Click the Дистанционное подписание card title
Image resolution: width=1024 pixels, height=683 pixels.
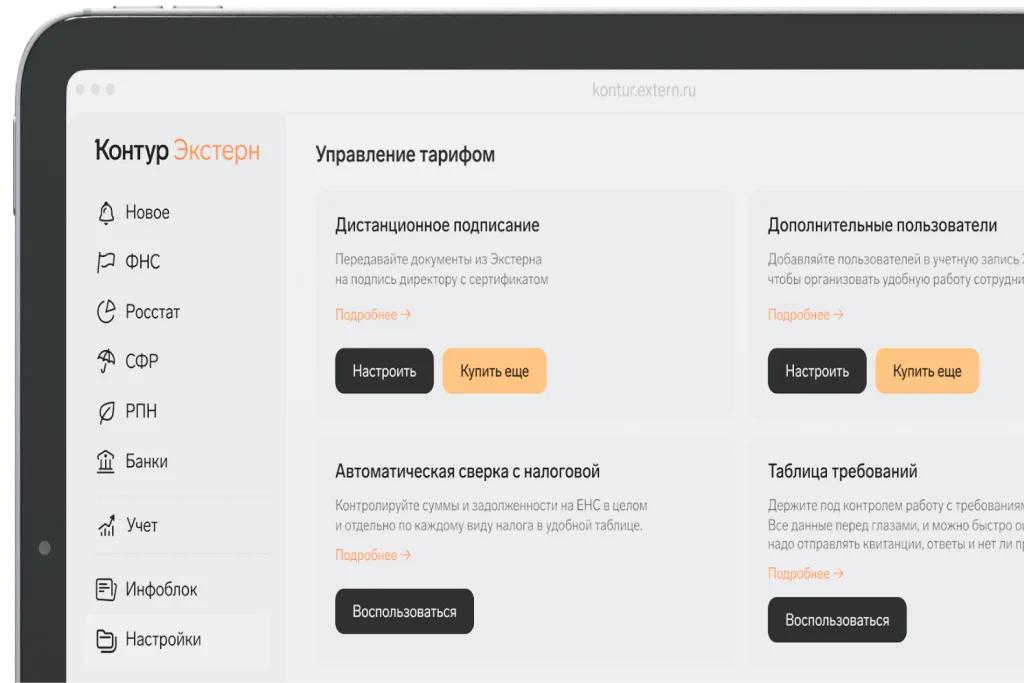(x=437, y=225)
